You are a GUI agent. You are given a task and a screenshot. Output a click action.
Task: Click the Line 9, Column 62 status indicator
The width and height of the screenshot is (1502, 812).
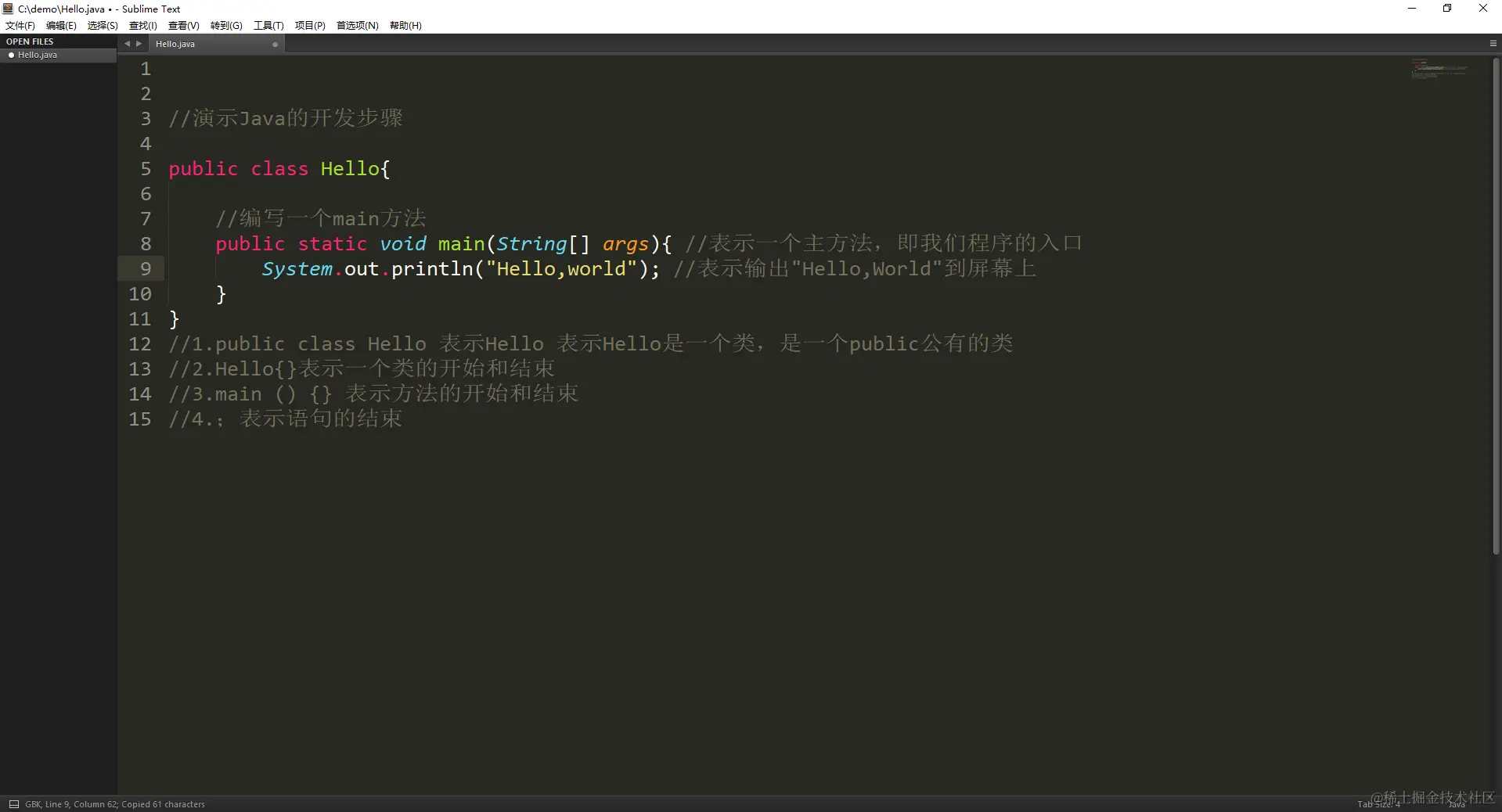[82, 804]
